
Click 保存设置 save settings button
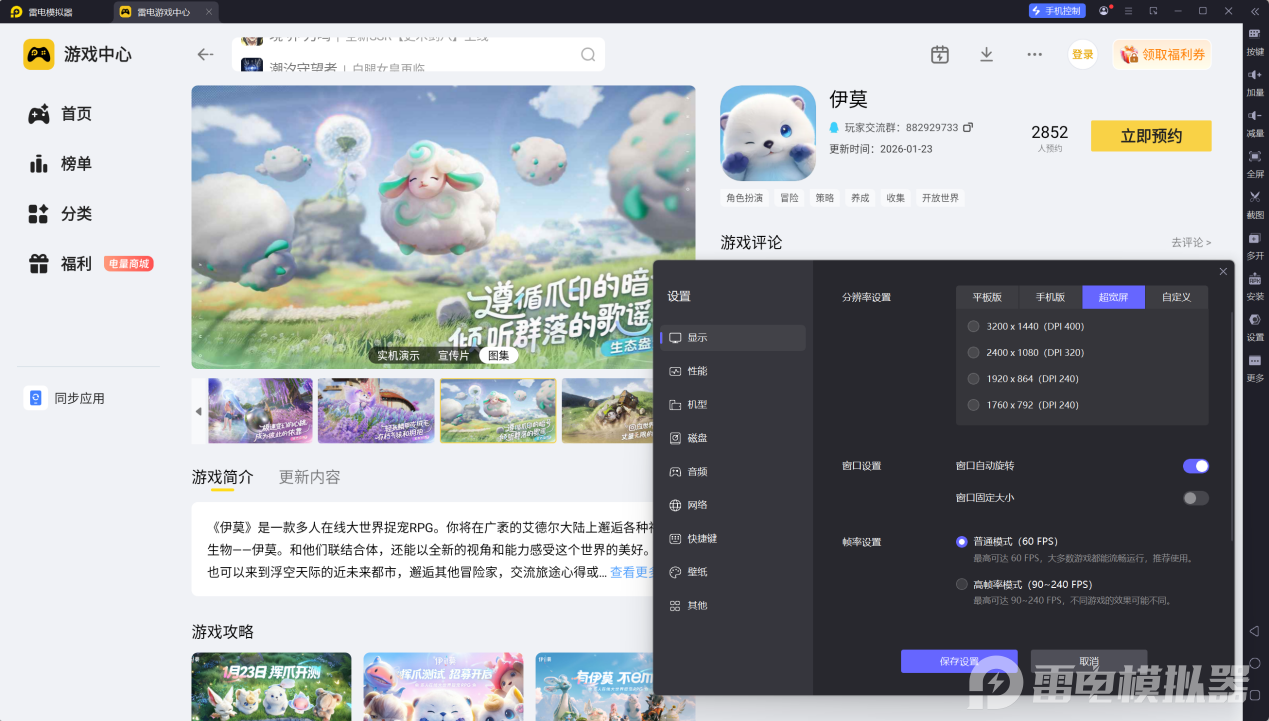959,661
